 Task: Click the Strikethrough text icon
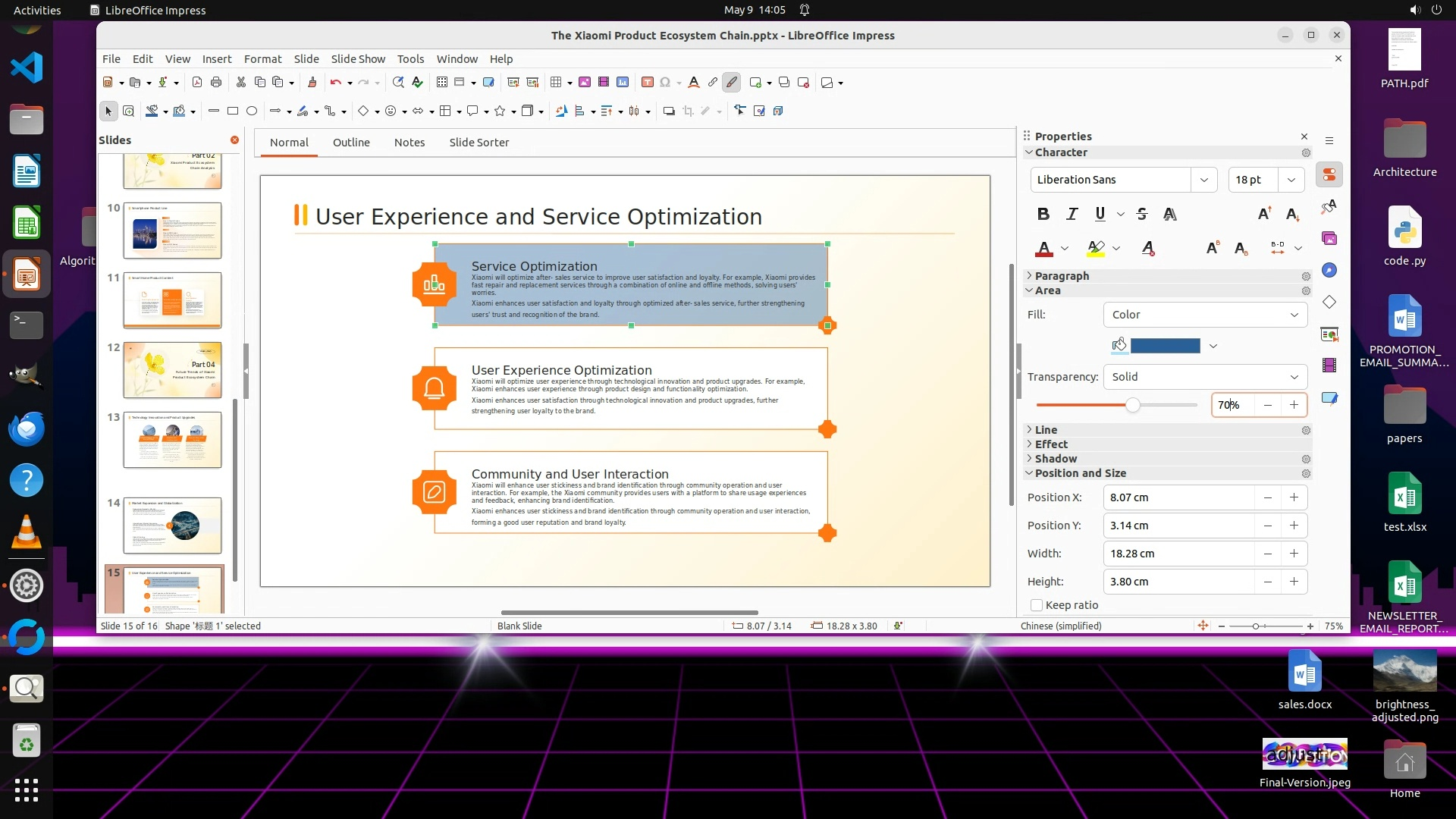[1142, 215]
